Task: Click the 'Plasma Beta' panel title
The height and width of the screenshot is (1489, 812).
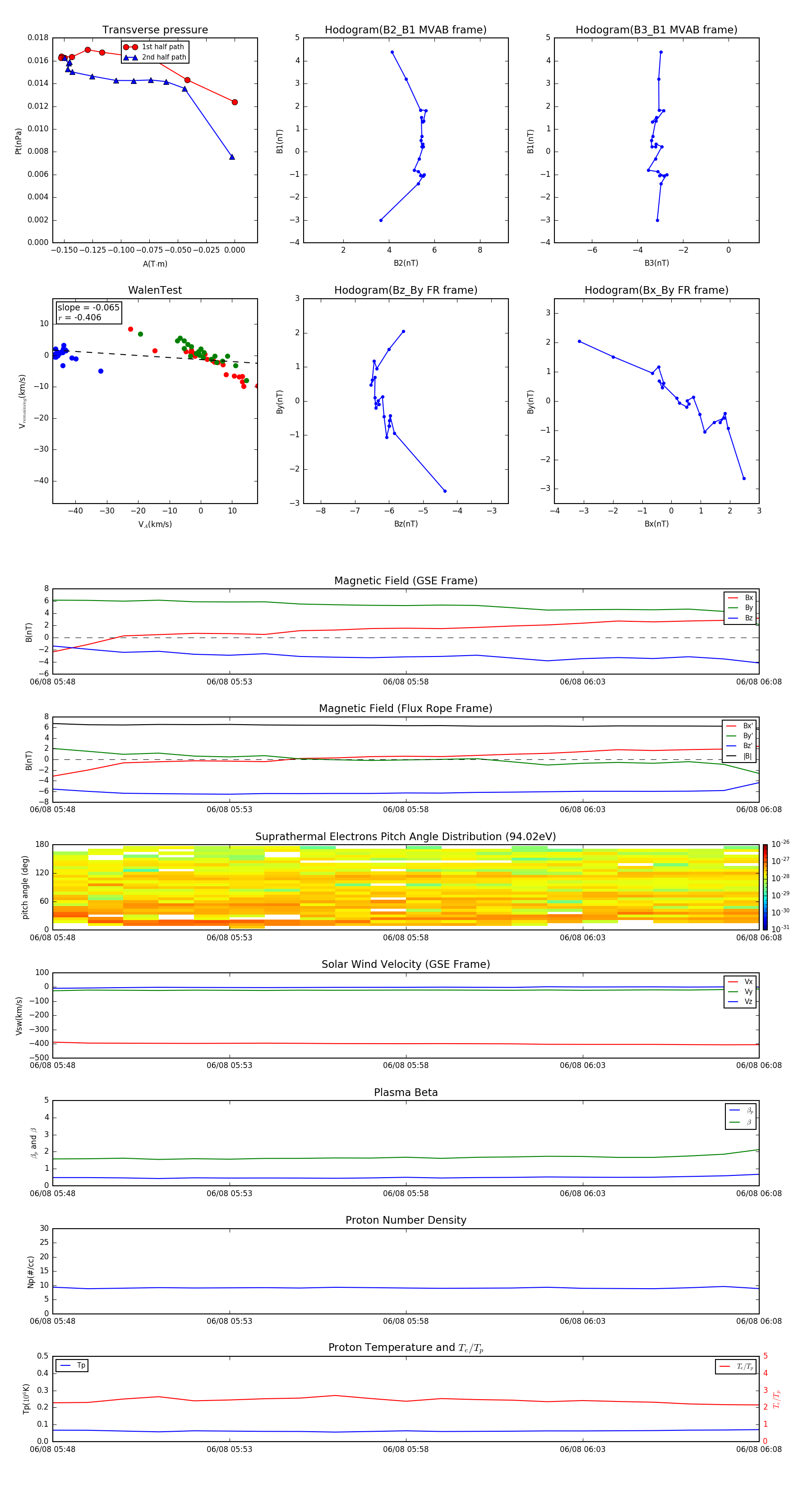Action: [406, 1092]
